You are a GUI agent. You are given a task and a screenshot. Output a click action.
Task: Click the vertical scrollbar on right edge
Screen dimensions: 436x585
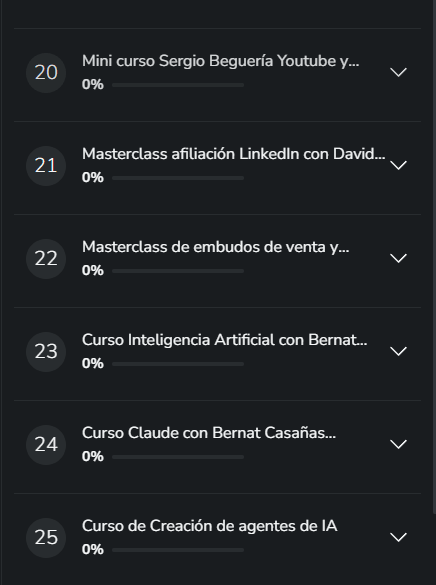click(x=434, y=257)
